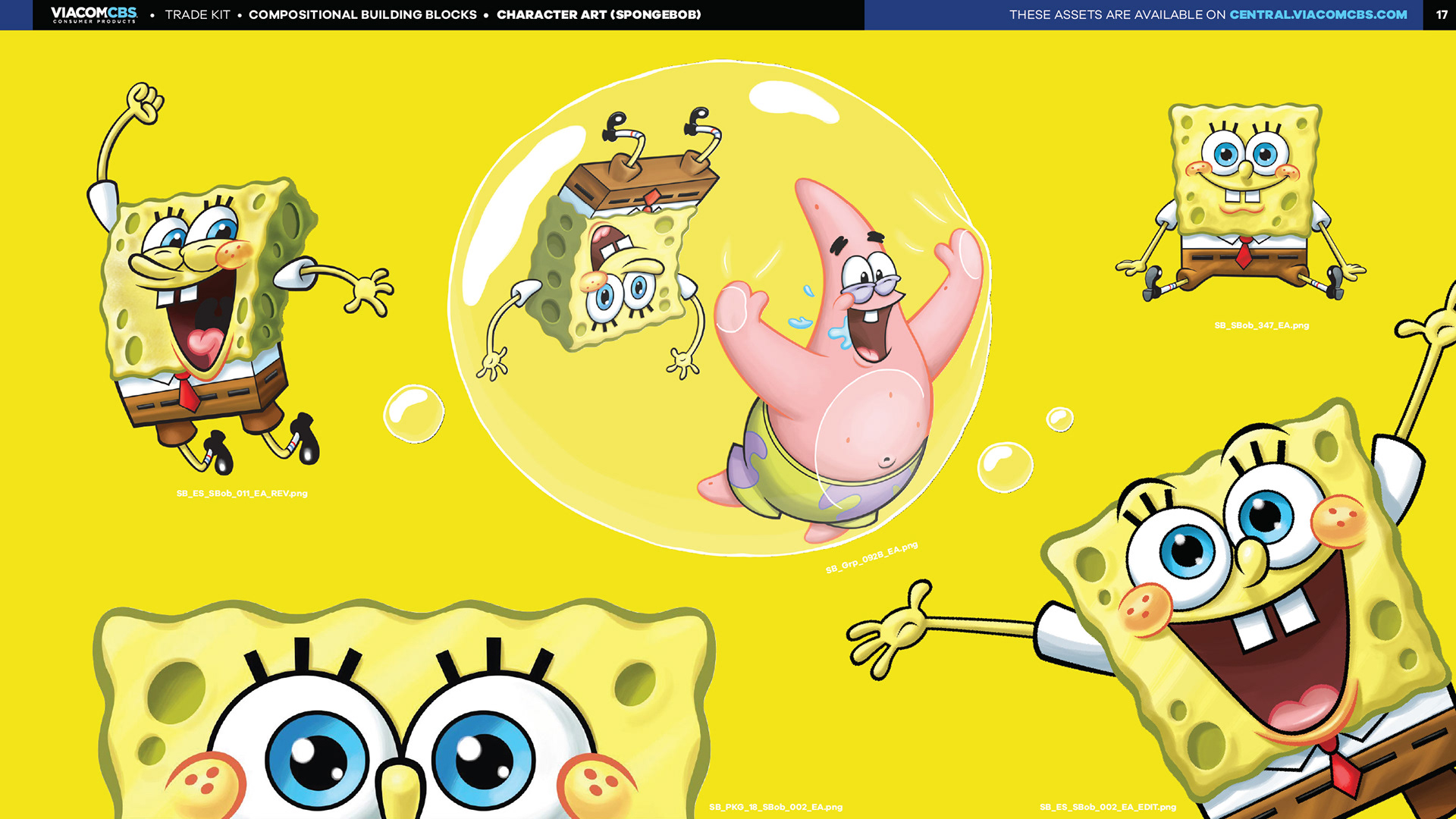The image size is (1456, 819).
Task: Click the tiny bubble near SpongeBob's raised arm
Action: [1059, 419]
